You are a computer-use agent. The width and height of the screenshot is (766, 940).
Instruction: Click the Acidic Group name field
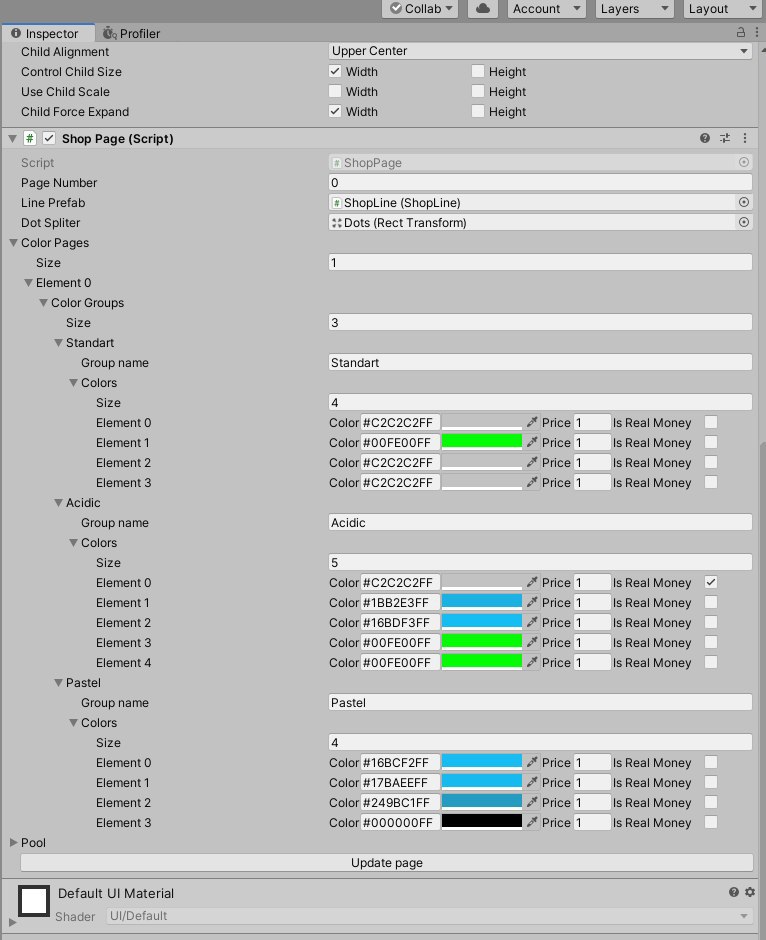(540, 522)
